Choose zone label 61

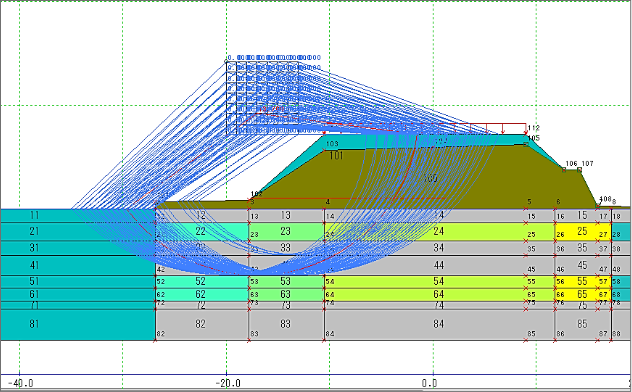34,295
